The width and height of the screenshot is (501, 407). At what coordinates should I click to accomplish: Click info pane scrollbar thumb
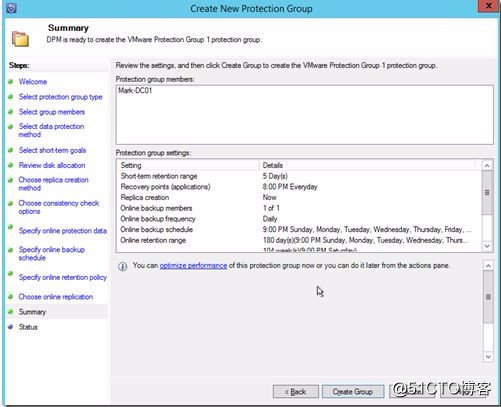coord(488,297)
